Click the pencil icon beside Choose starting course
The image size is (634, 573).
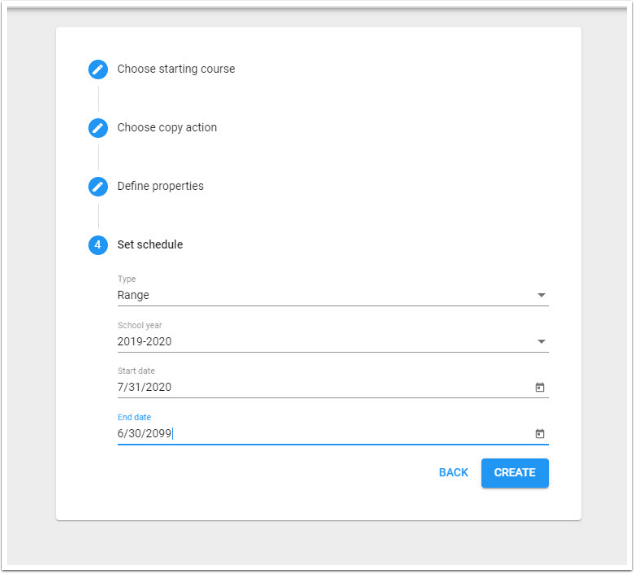(97, 69)
